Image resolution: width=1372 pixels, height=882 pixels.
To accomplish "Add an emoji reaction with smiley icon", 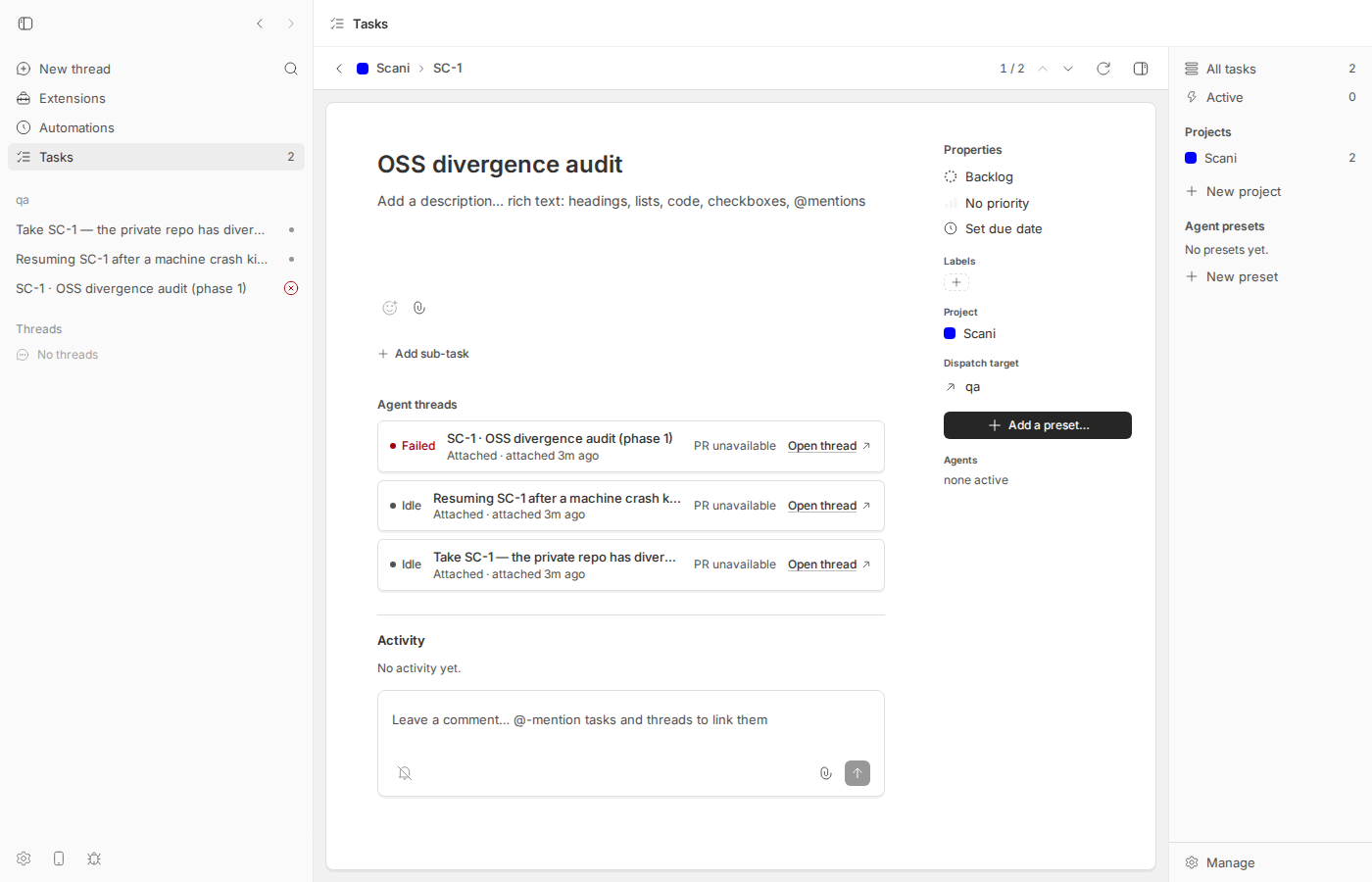I will click(x=390, y=308).
